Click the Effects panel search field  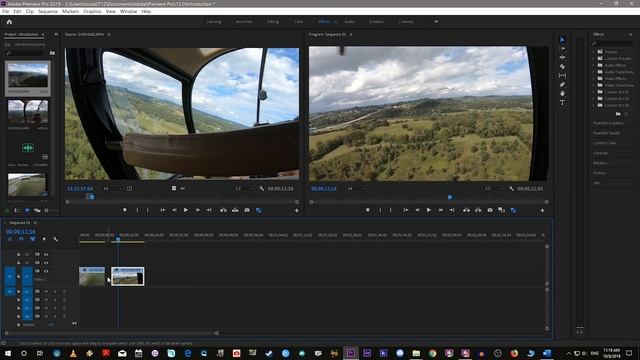tap(612, 43)
